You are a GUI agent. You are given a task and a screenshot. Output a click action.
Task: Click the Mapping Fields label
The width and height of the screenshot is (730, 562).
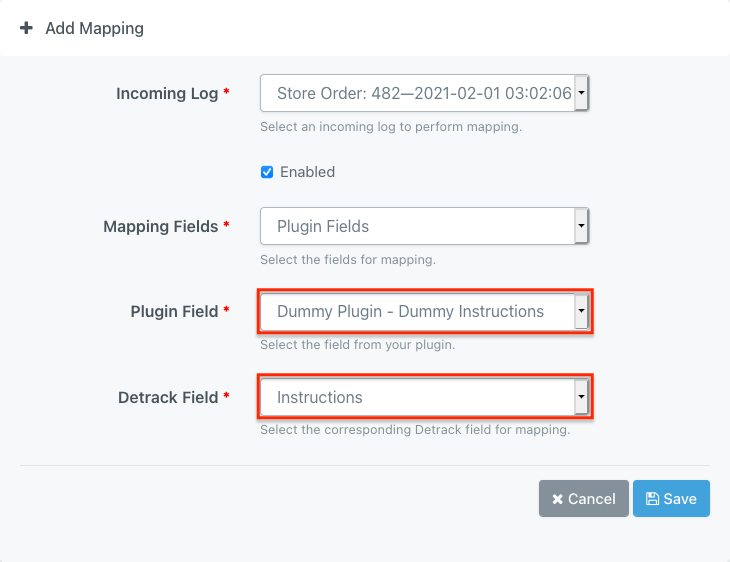coord(160,227)
